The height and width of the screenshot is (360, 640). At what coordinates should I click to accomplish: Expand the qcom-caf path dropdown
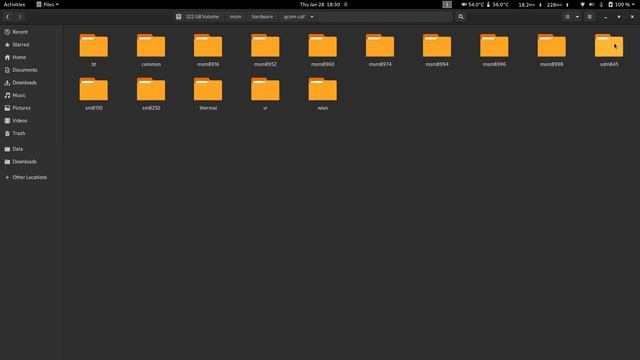point(312,17)
